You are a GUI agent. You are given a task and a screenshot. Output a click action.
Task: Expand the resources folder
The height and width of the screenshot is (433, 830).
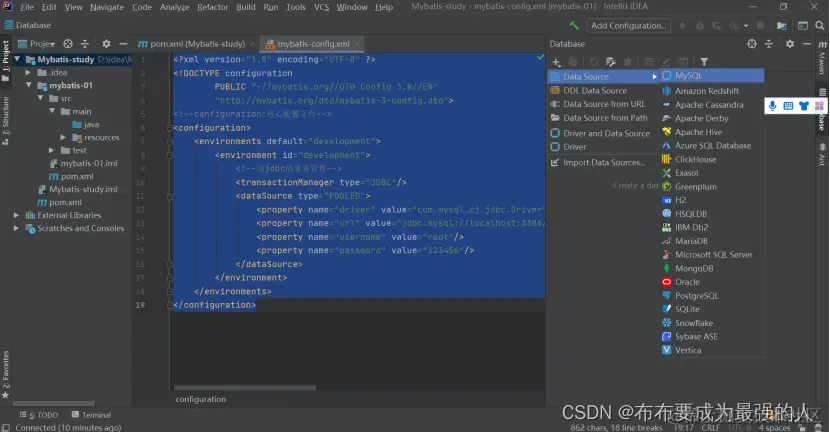click(63, 137)
